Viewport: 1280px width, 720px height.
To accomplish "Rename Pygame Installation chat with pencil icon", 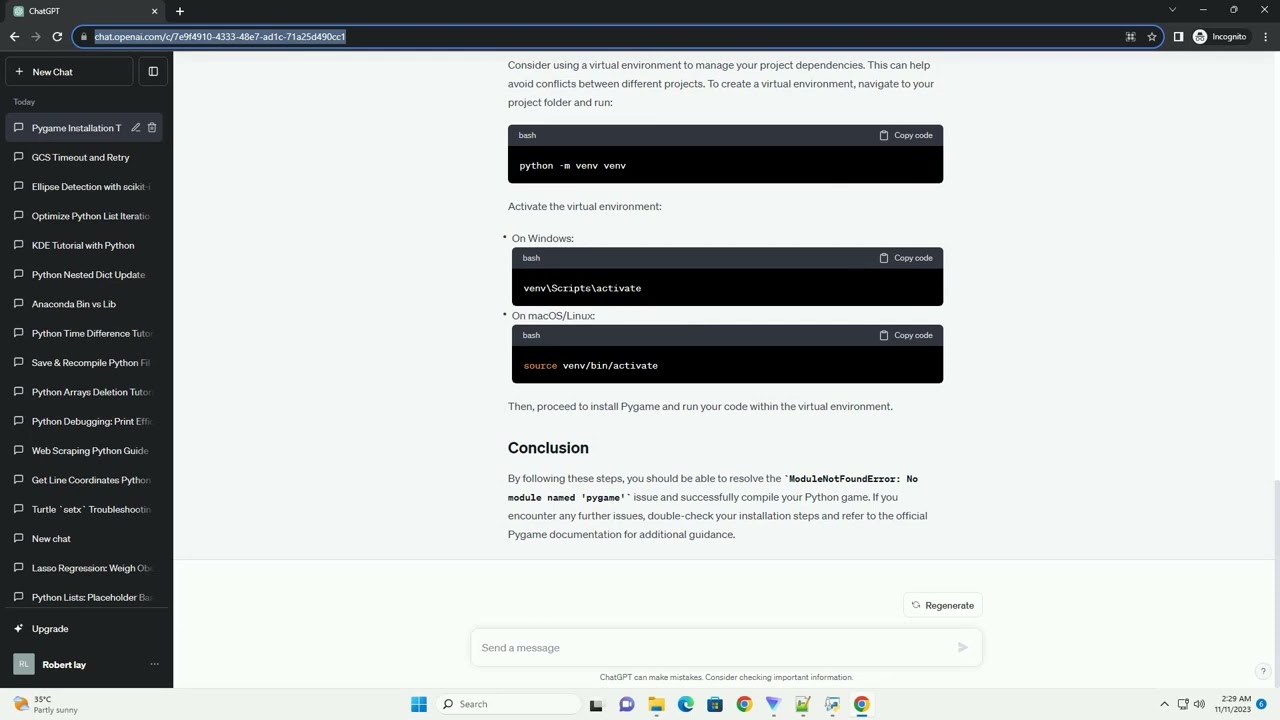I will tap(135, 128).
